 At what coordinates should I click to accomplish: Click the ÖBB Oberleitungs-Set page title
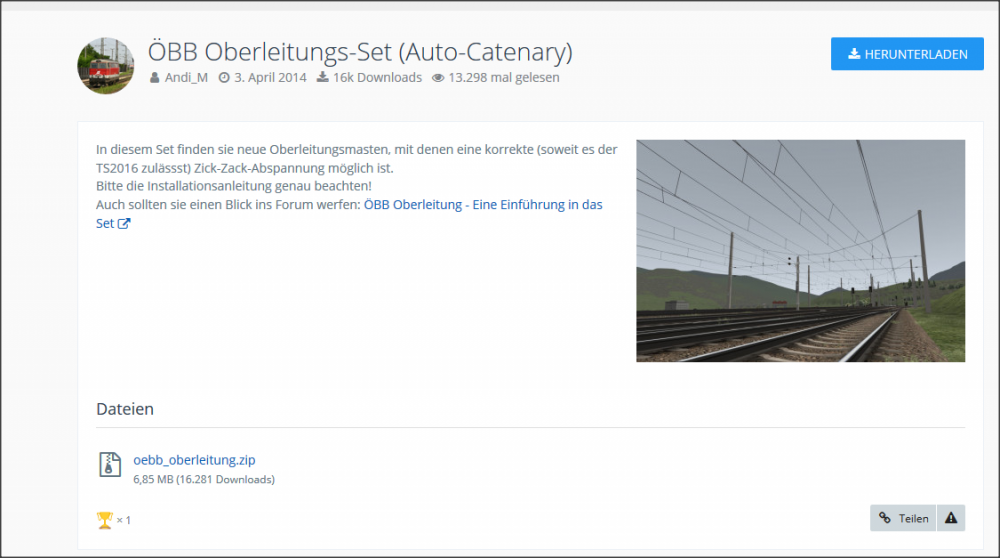pyautogui.click(x=360, y=52)
